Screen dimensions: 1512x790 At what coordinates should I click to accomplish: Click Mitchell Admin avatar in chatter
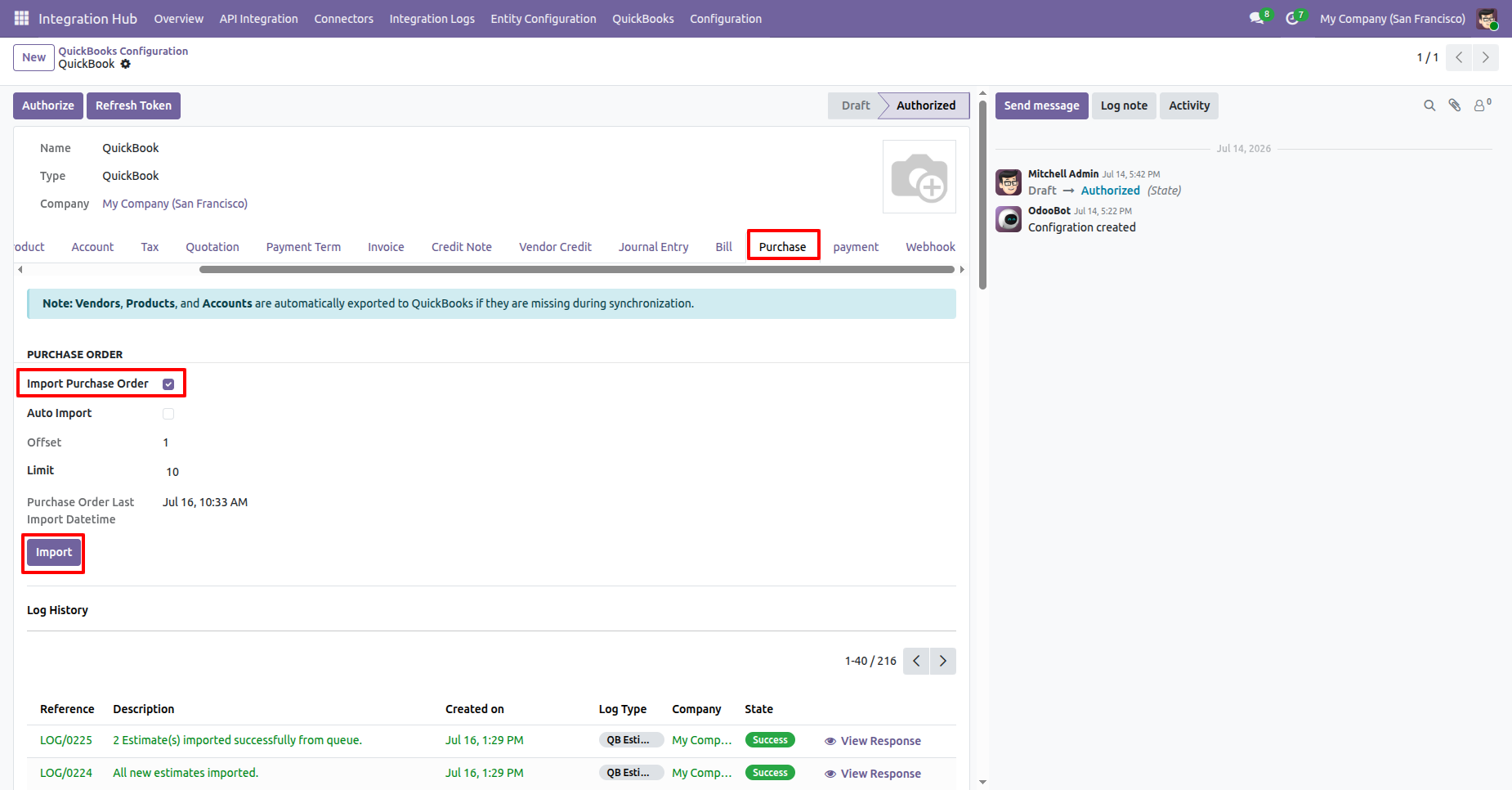(x=1009, y=182)
